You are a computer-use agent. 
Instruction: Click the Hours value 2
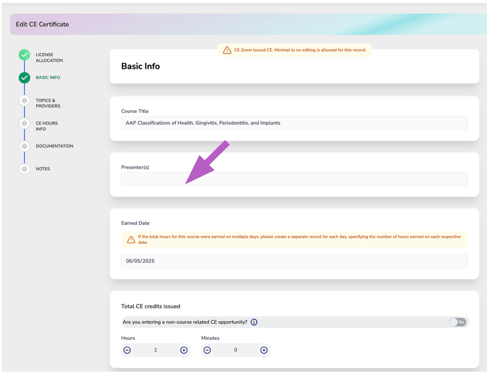155,350
